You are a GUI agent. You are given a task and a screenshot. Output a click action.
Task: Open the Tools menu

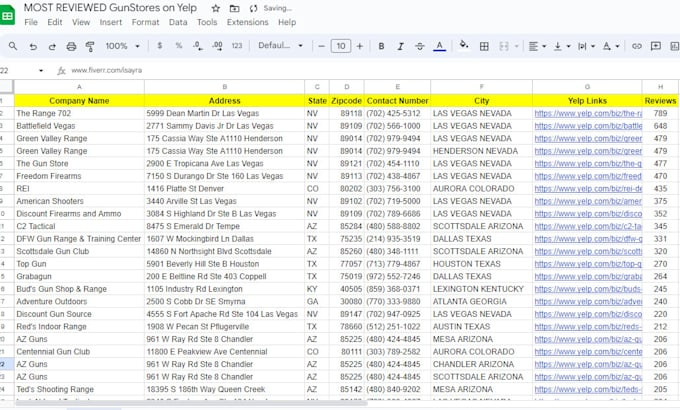pos(207,22)
